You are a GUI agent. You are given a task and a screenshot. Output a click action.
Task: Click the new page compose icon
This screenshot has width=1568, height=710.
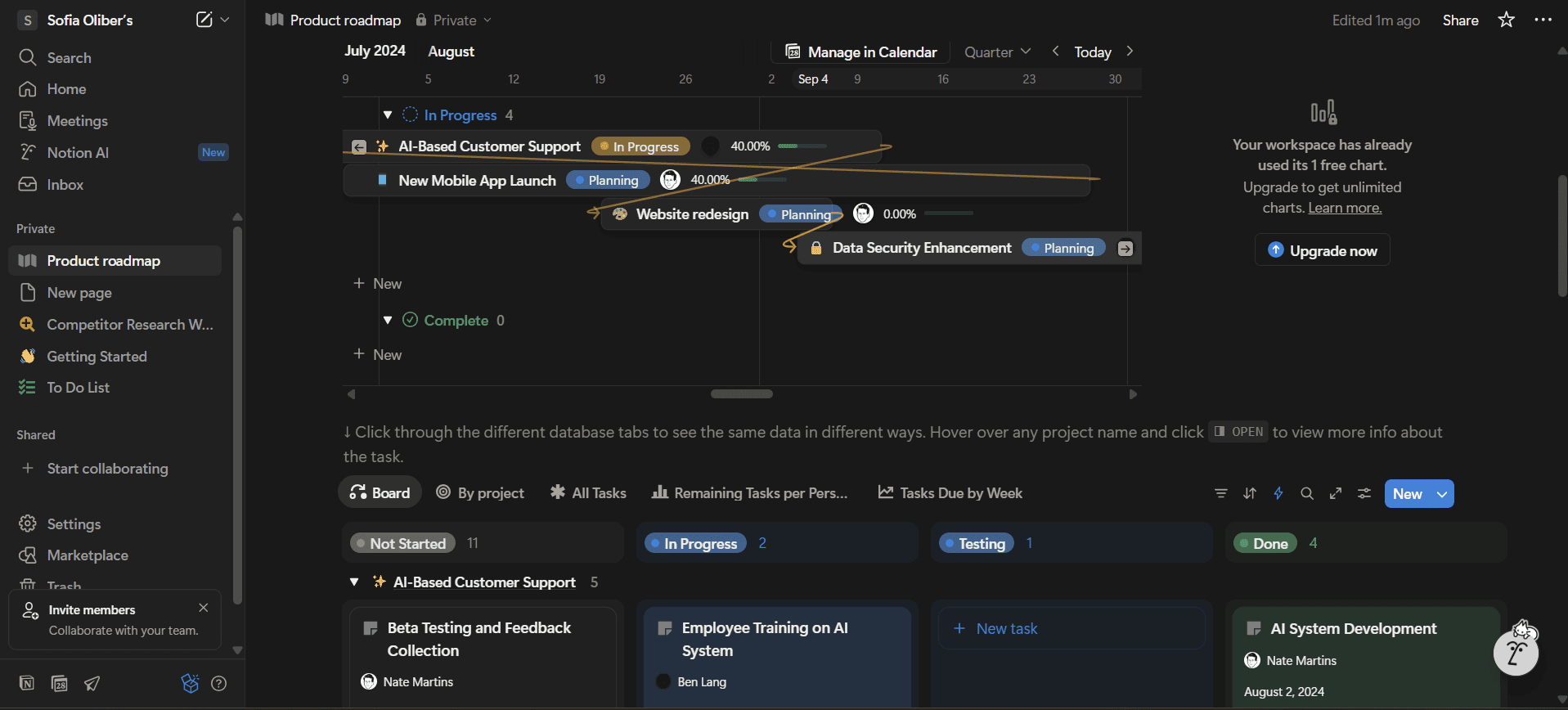[x=204, y=20]
